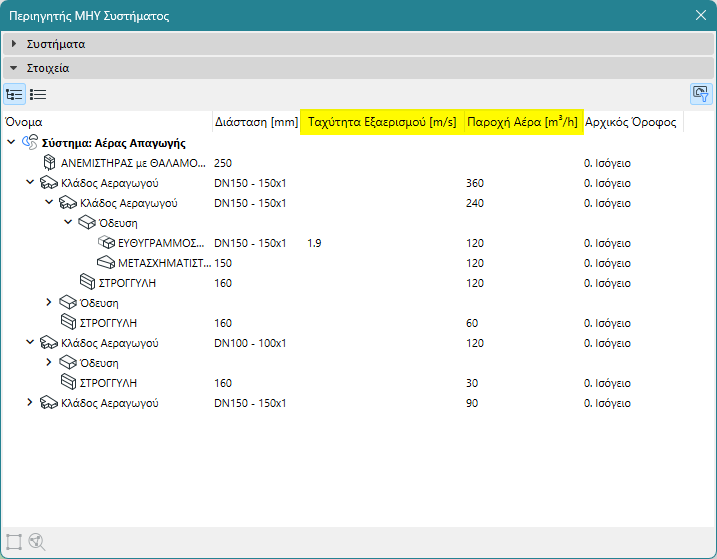Expand Όδευση above ΣΤΡΟΓΓΥΛΗ with flow 60

tap(49, 302)
